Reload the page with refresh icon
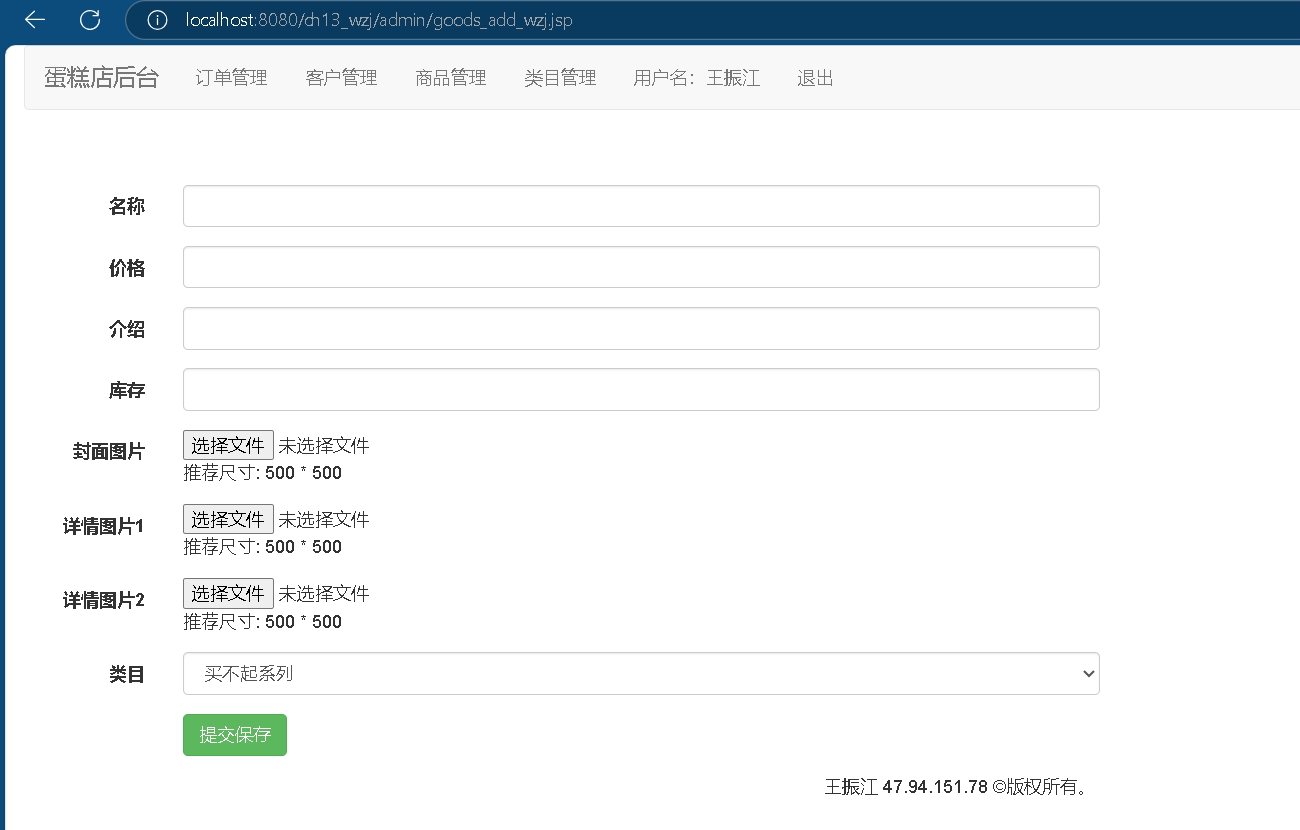Screen dimensions: 1300x830 (90, 20)
